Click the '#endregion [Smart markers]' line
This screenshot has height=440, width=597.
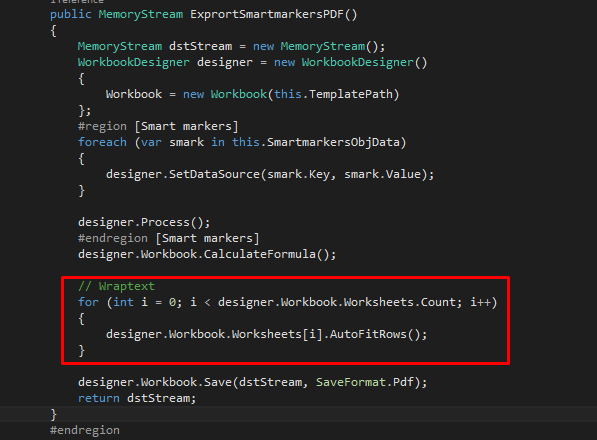click(169, 238)
